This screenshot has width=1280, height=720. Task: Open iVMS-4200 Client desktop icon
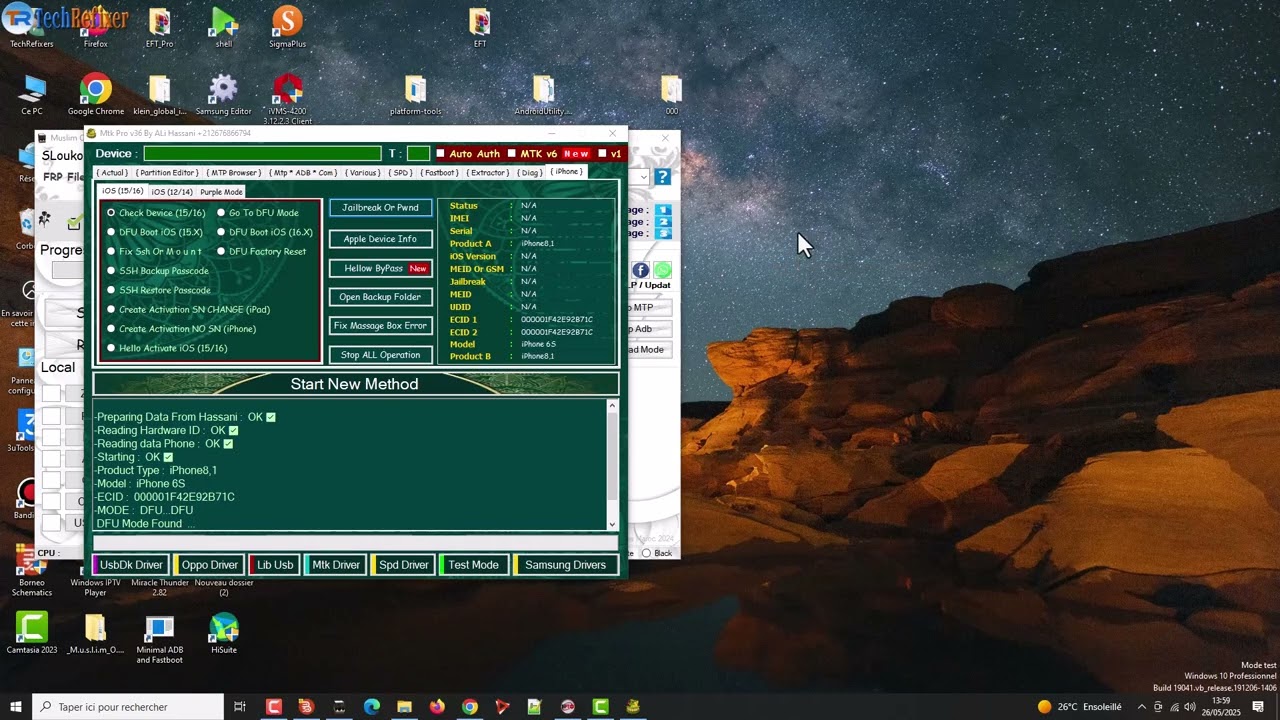click(x=287, y=98)
